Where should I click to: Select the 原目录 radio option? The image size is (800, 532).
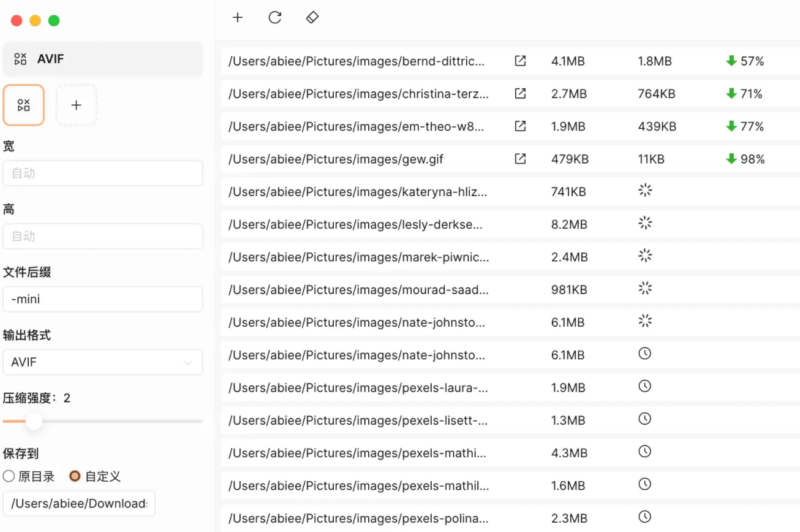(x=9, y=476)
